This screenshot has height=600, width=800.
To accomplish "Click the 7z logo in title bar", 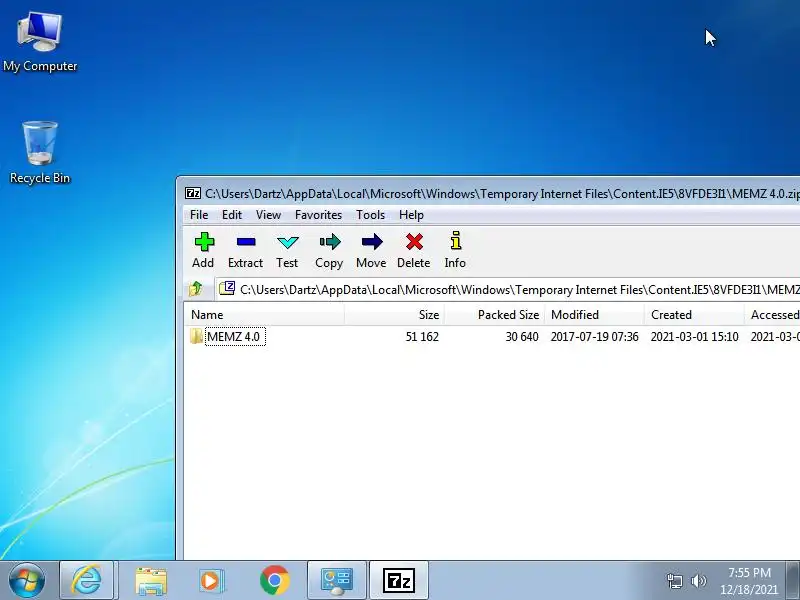I will (193, 193).
